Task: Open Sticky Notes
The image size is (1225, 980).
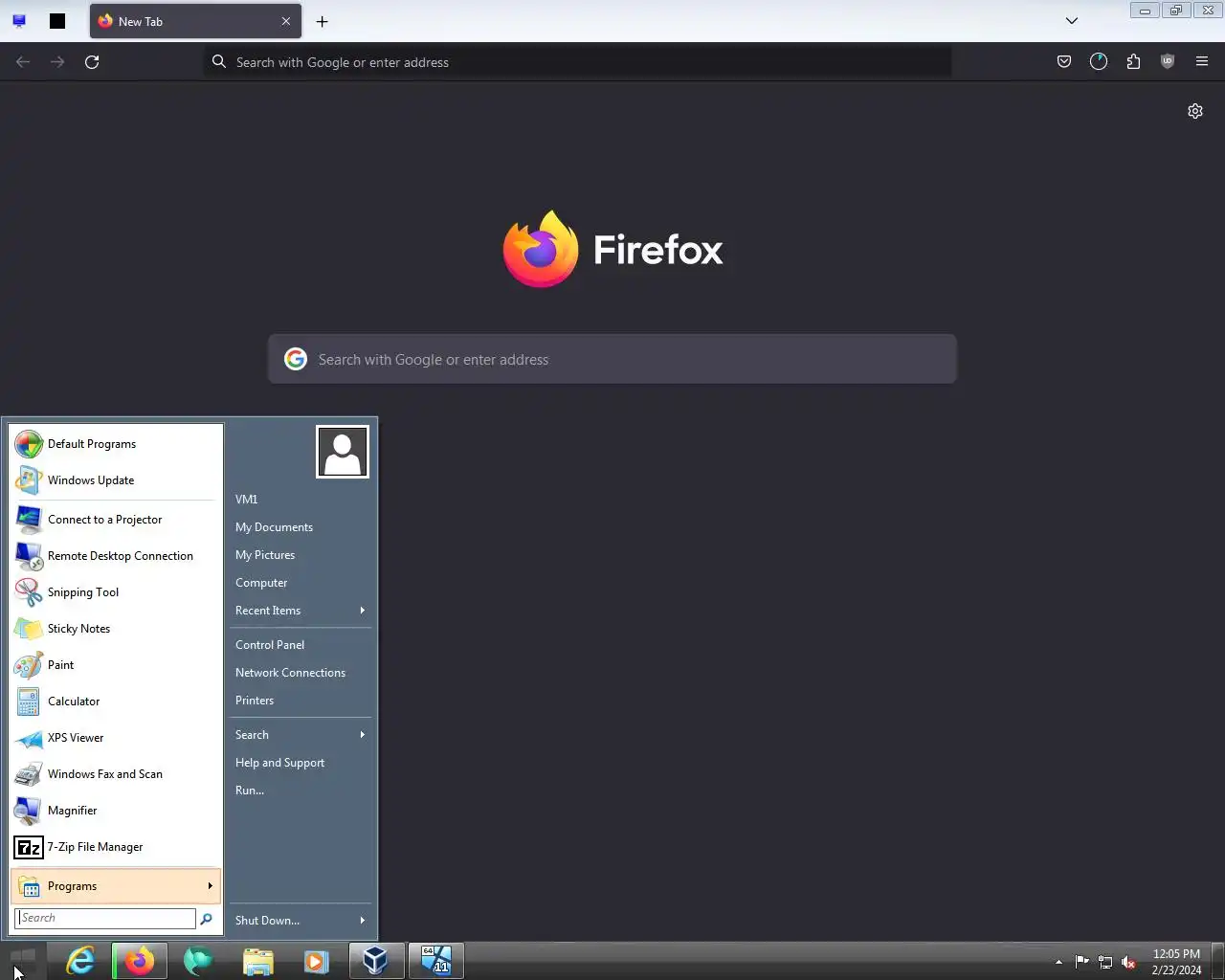Action: point(117,629)
